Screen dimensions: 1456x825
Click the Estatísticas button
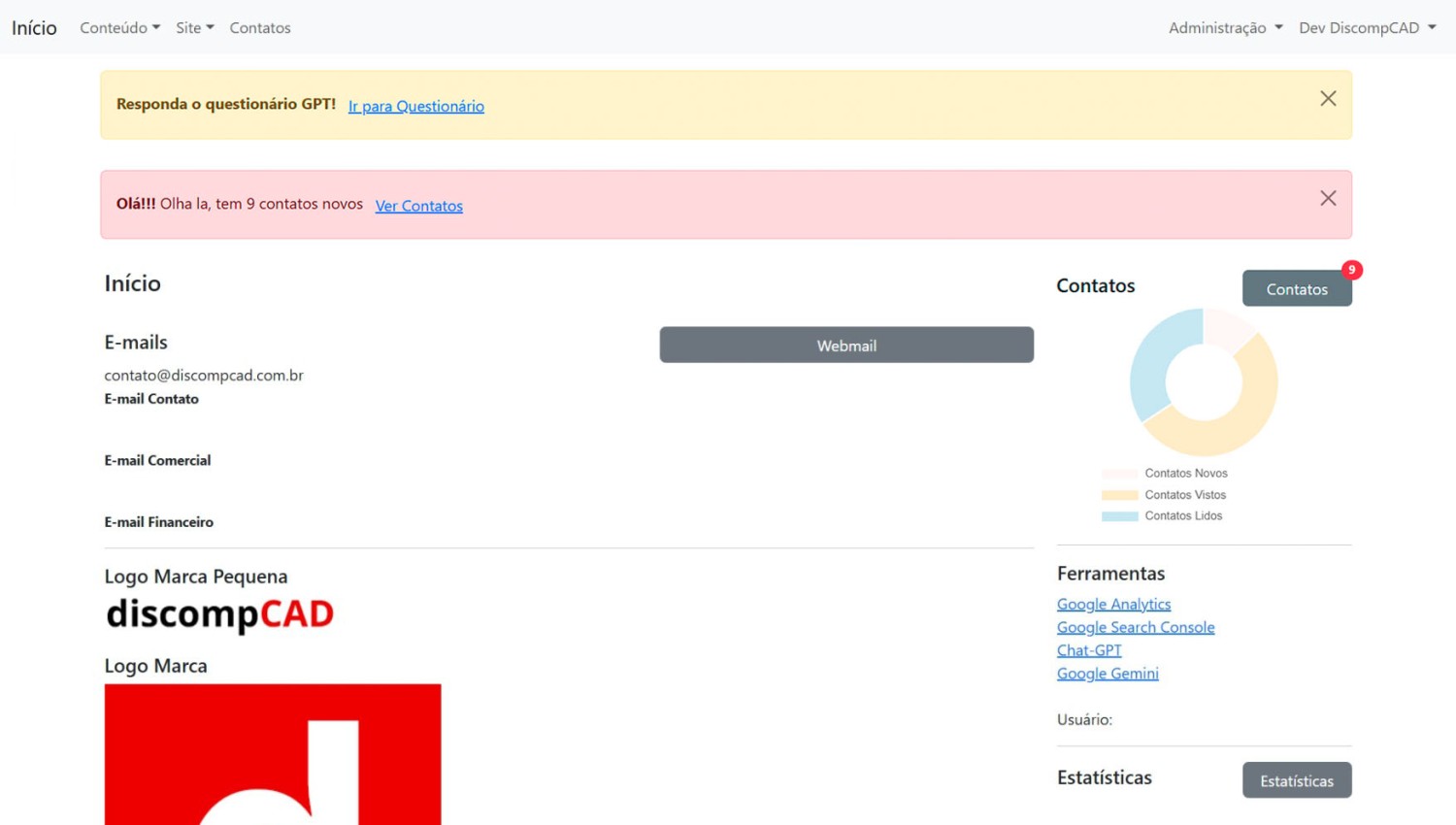1296,781
